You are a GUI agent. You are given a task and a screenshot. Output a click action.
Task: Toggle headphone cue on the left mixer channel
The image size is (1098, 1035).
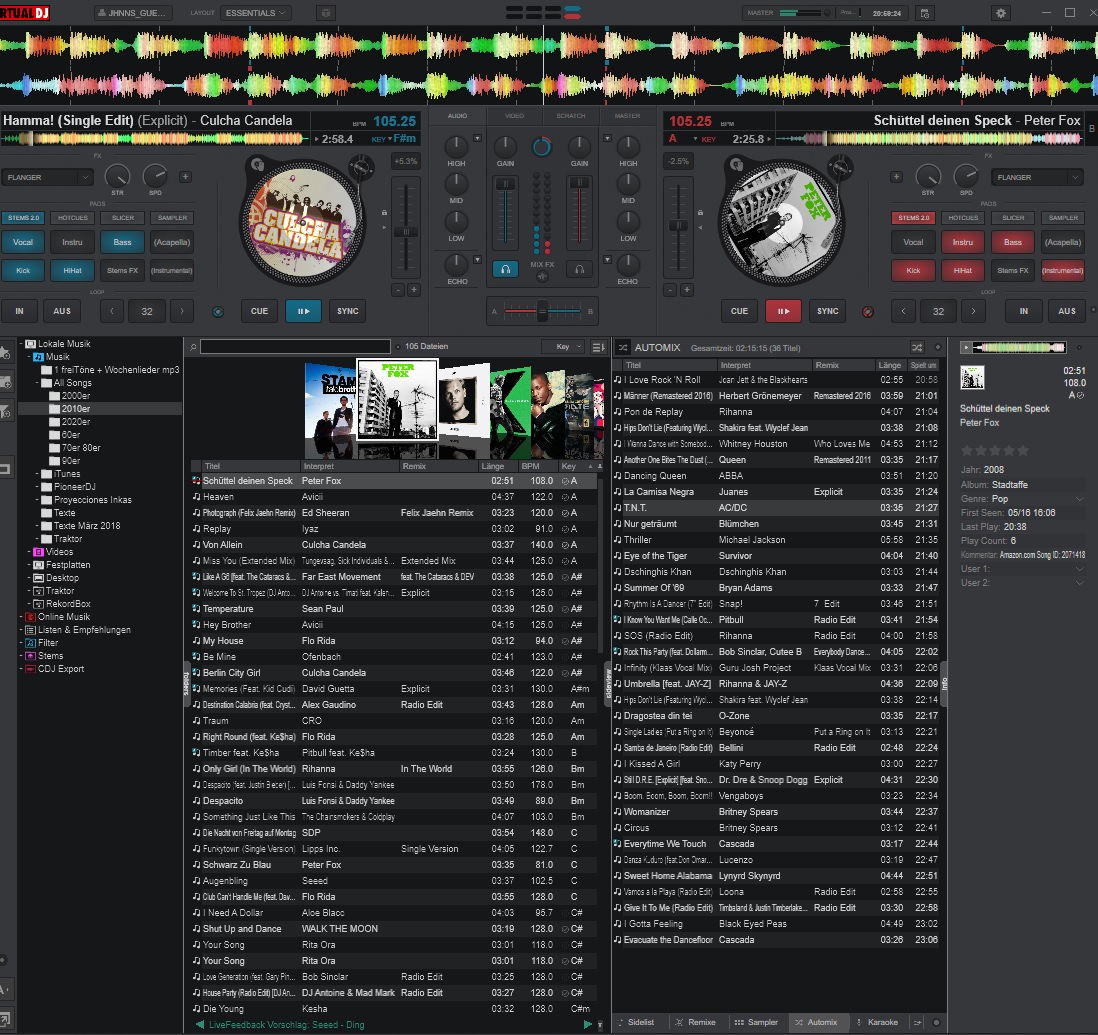click(x=505, y=269)
